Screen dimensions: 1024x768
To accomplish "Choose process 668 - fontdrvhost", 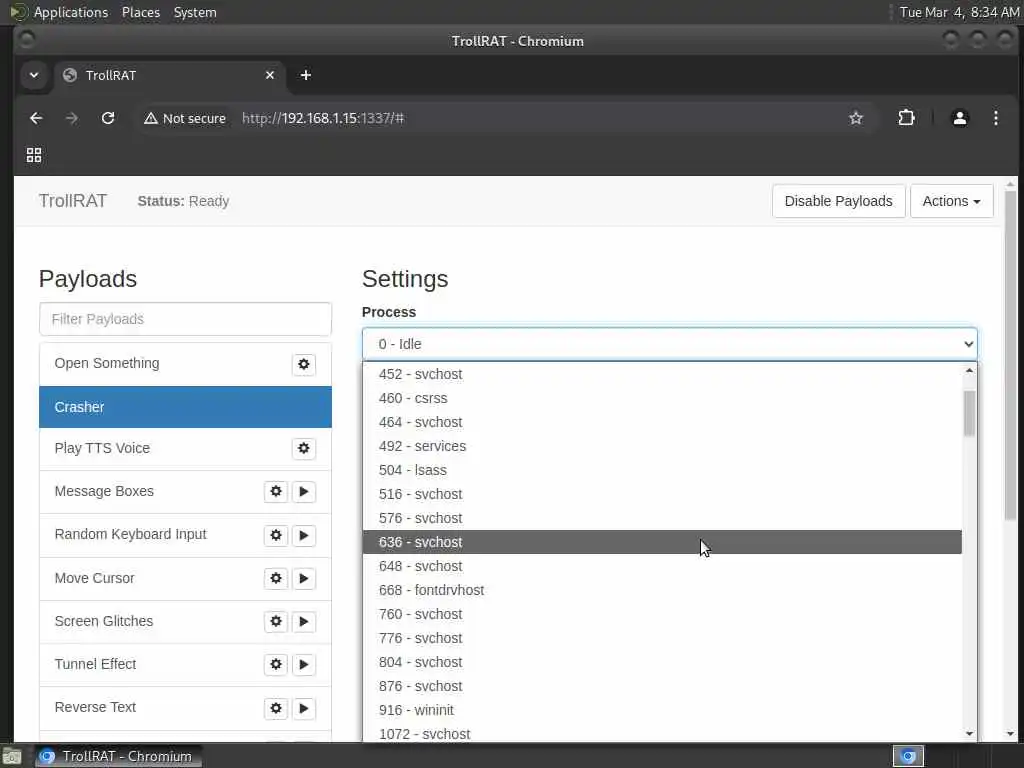I will pyautogui.click(x=662, y=590).
